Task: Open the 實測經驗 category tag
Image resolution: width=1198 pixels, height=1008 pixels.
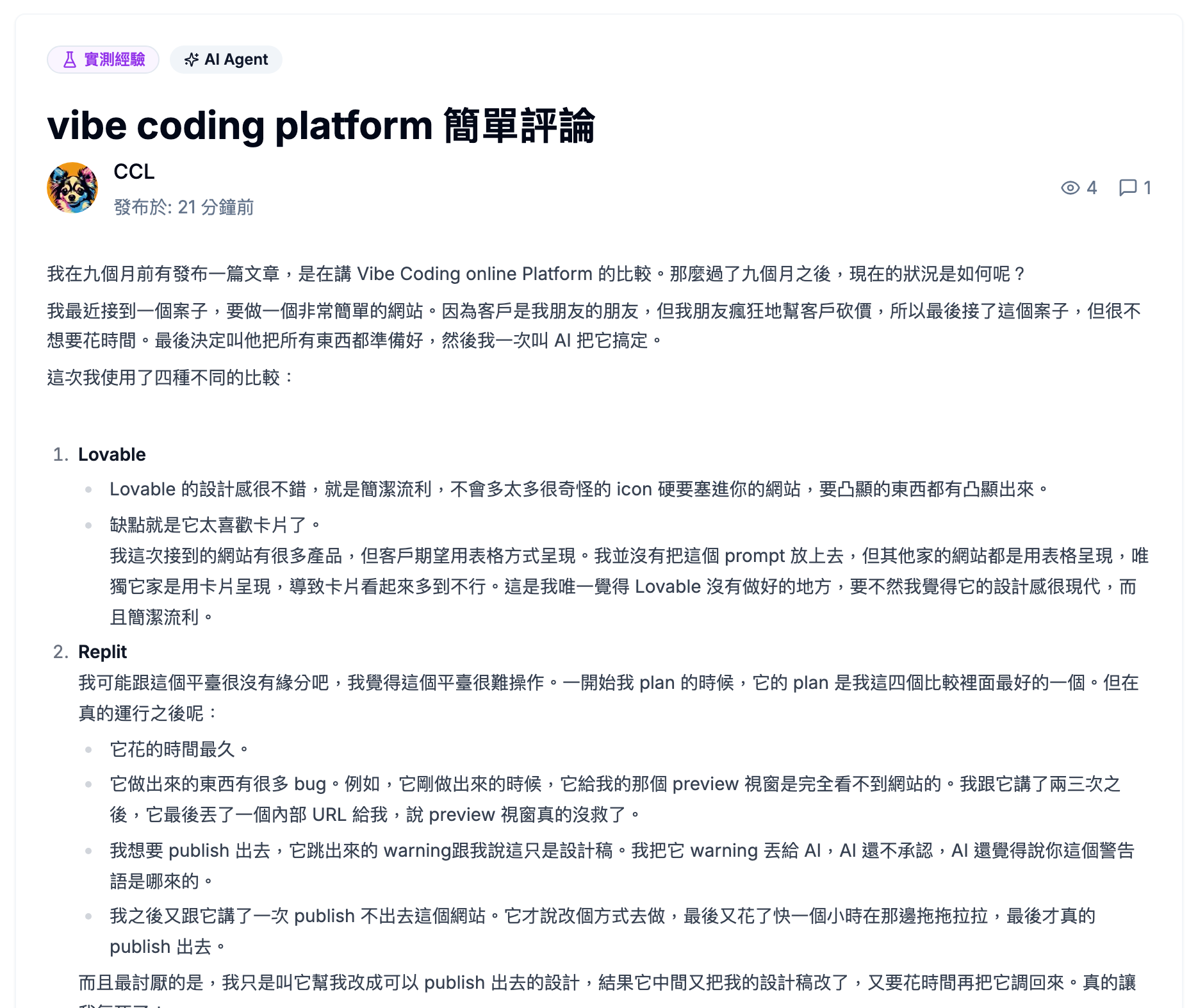Action: [x=103, y=60]
